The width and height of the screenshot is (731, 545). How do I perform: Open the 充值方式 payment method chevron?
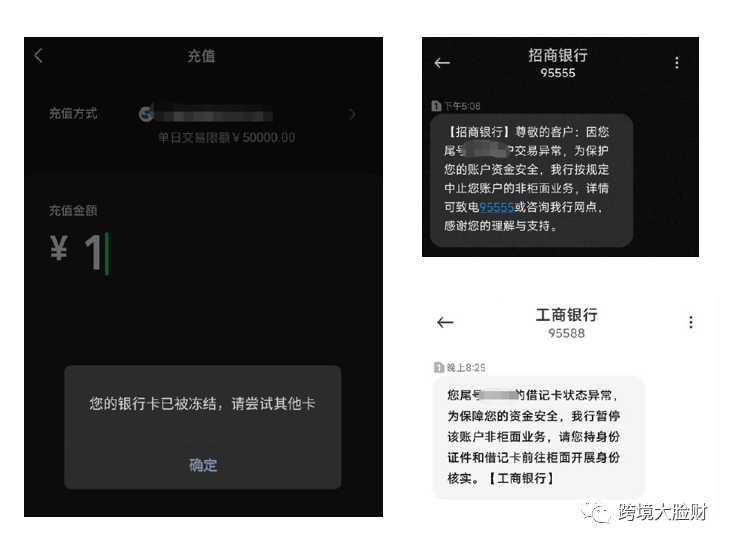(352, 114)
